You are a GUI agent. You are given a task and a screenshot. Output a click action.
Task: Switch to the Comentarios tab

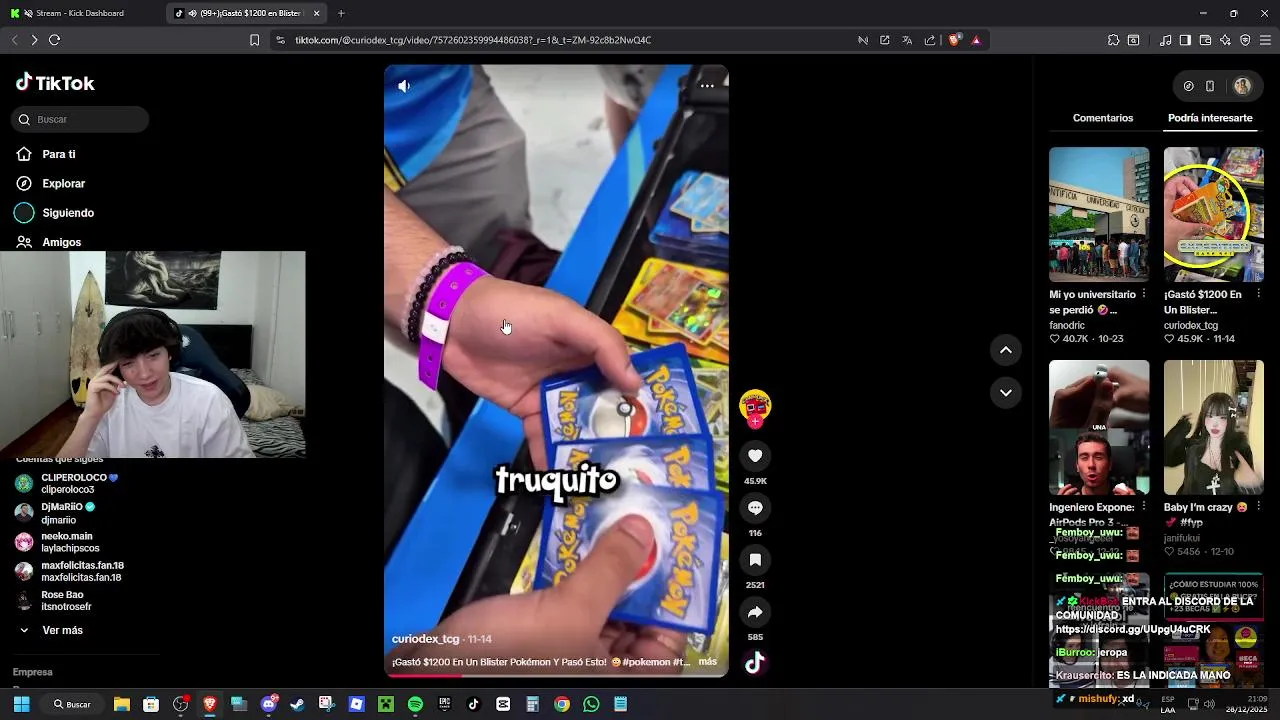click(1103, 118)
